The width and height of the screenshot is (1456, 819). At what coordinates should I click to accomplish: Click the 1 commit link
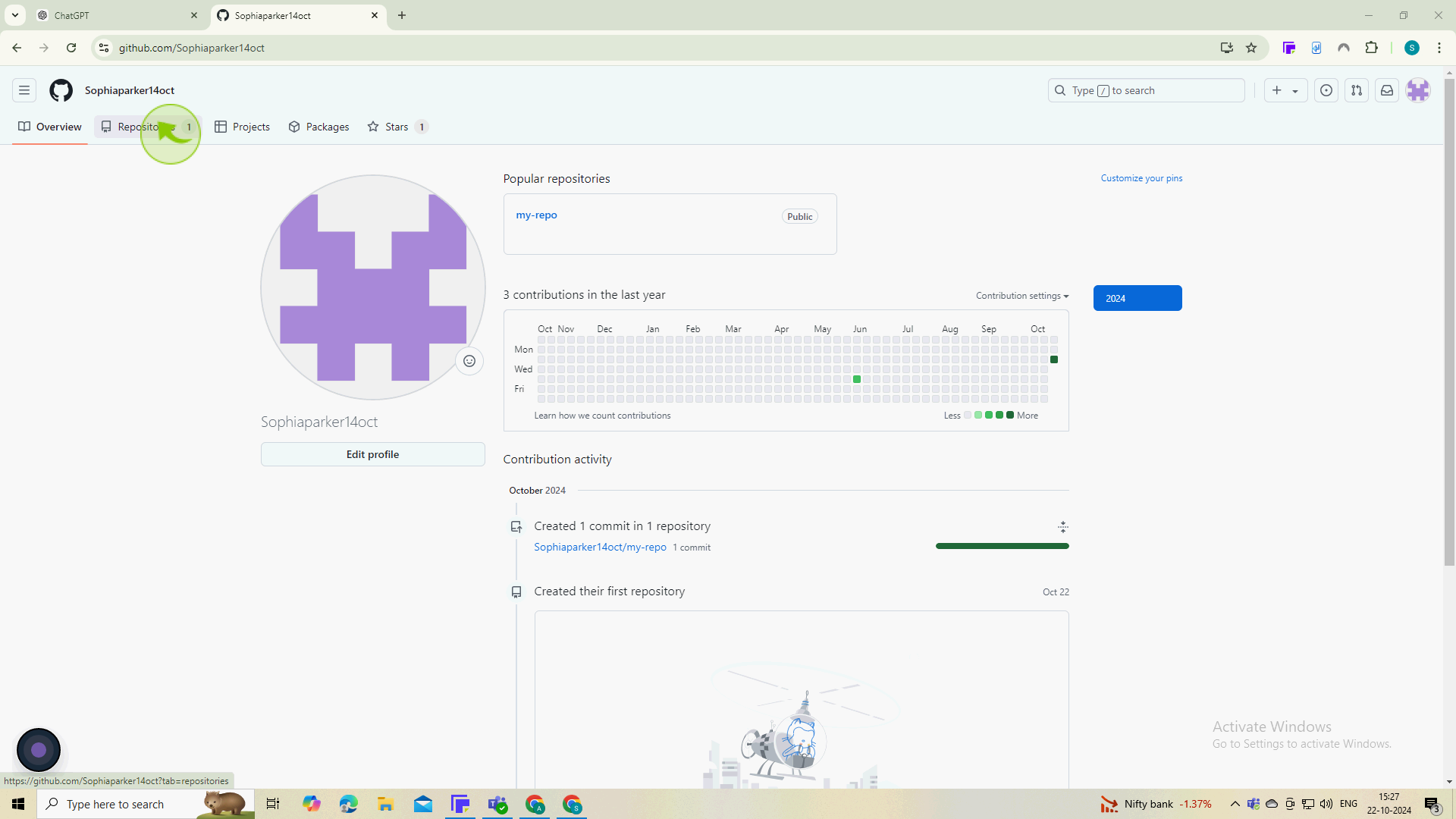(692, 548)
